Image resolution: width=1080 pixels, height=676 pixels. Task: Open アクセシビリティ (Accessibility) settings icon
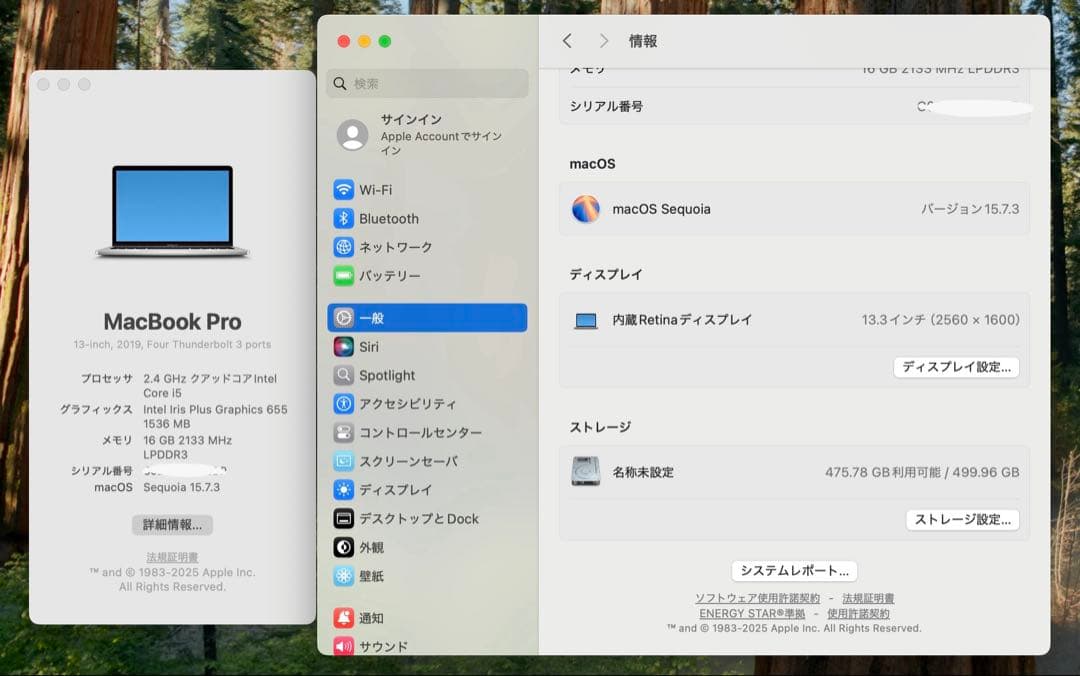344,404
